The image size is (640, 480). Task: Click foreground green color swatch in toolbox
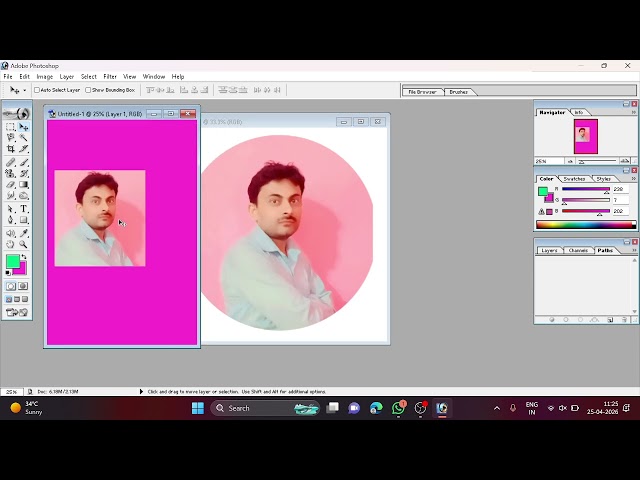[x=12, y=261]
